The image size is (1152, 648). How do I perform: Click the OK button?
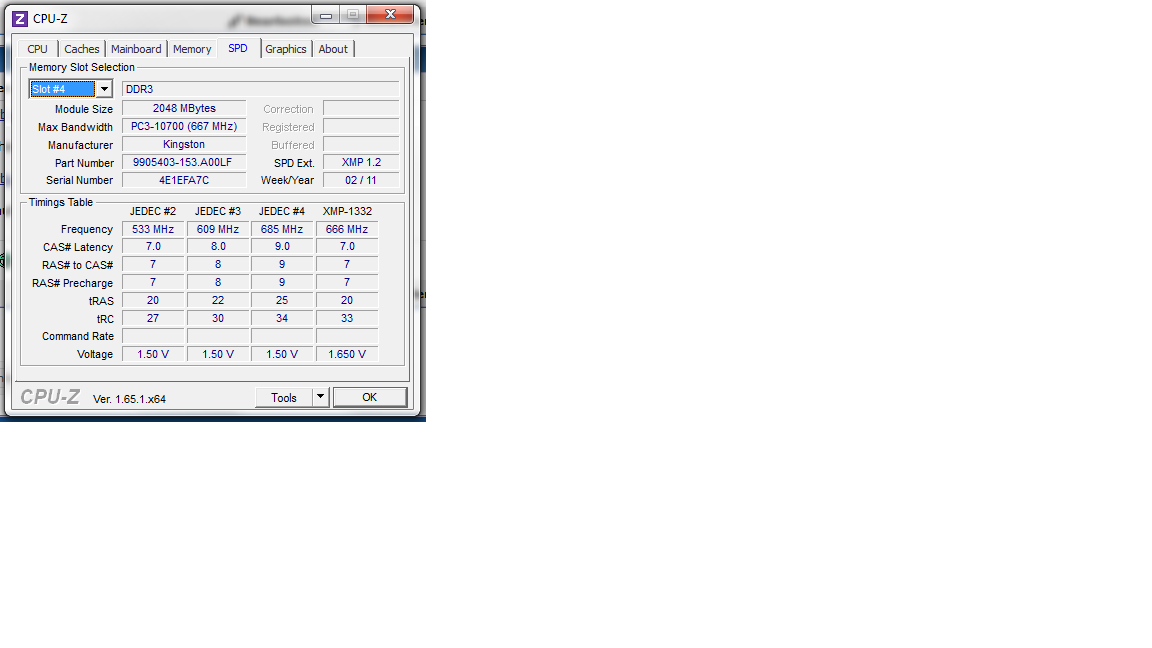pos(370,397)
